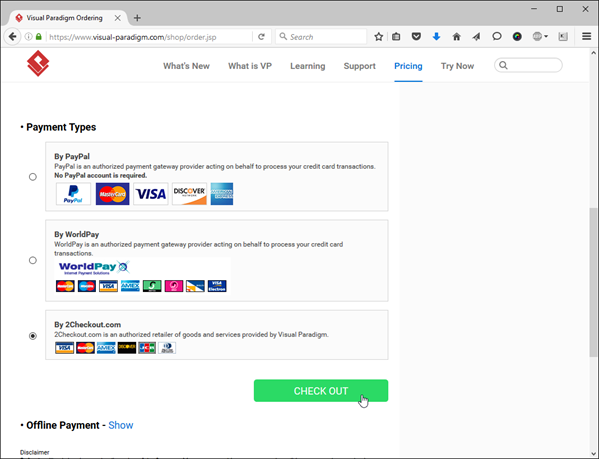The width and height of the screenshot is (599, 459).
Task: Click the page vertical scrollbar thumb
Action: pos(593,283)
